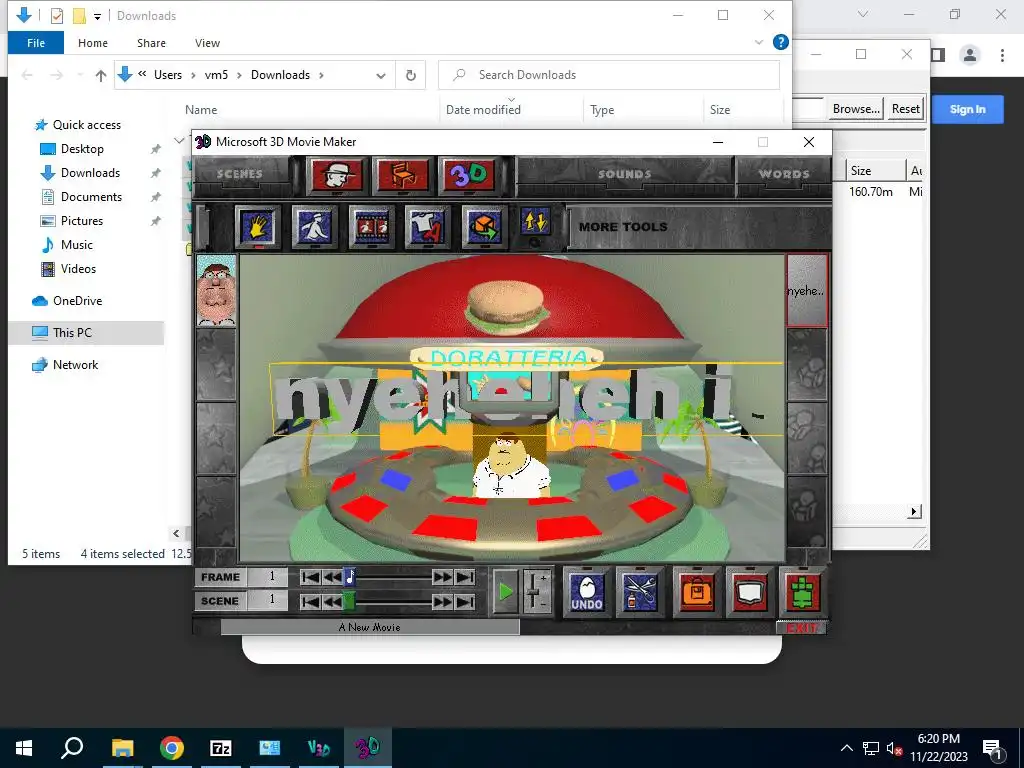
Task: Jump to first frame button
Action: [311, 577]
